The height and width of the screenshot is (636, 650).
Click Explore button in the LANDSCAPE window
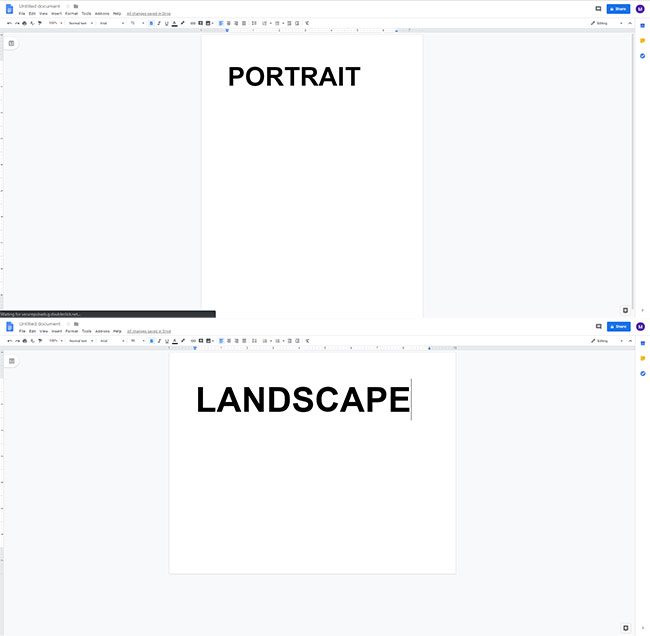tap(626, 628)
